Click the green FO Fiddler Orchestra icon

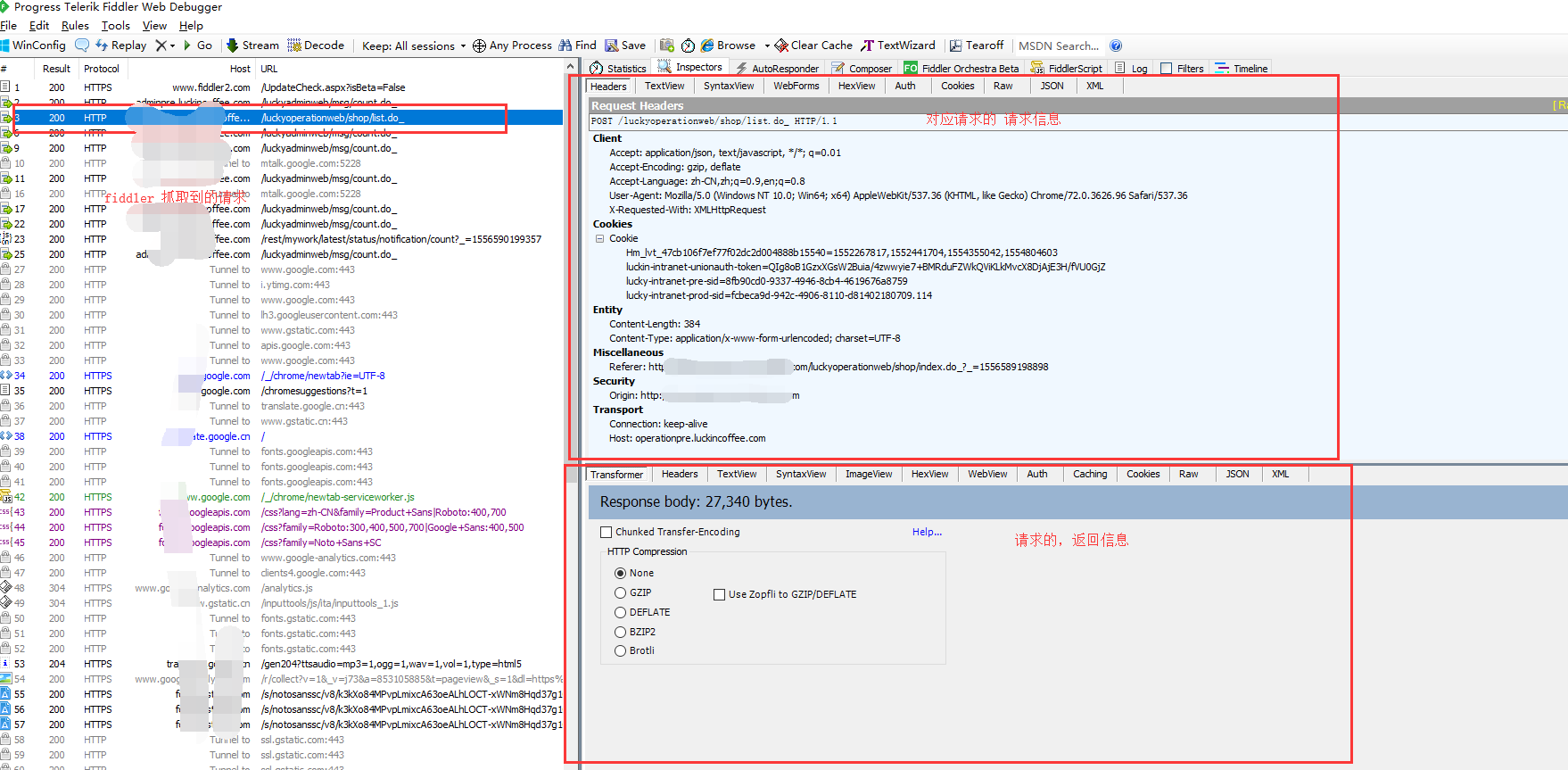pyautogui.click(x=911, y=68)
